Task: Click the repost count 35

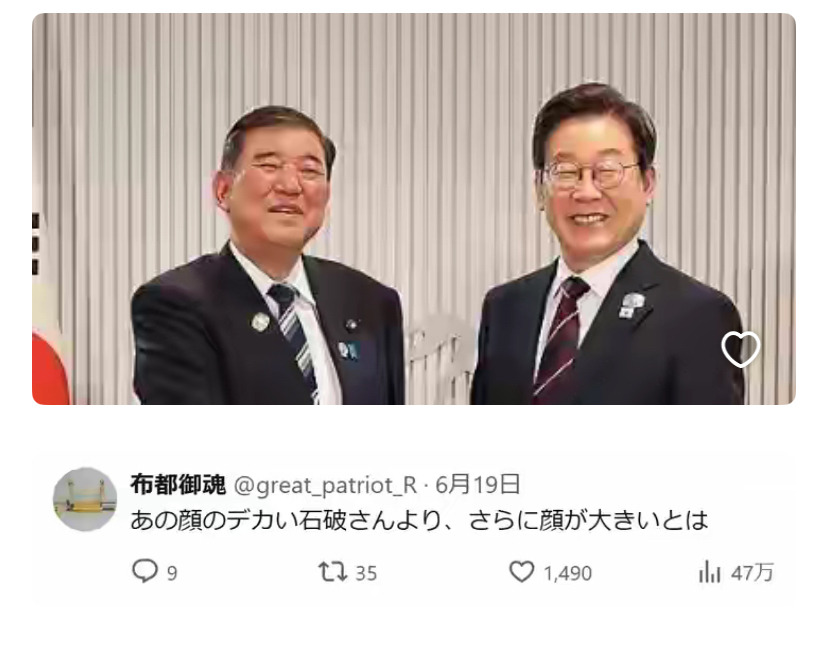Action: click(x=366, y=574)
